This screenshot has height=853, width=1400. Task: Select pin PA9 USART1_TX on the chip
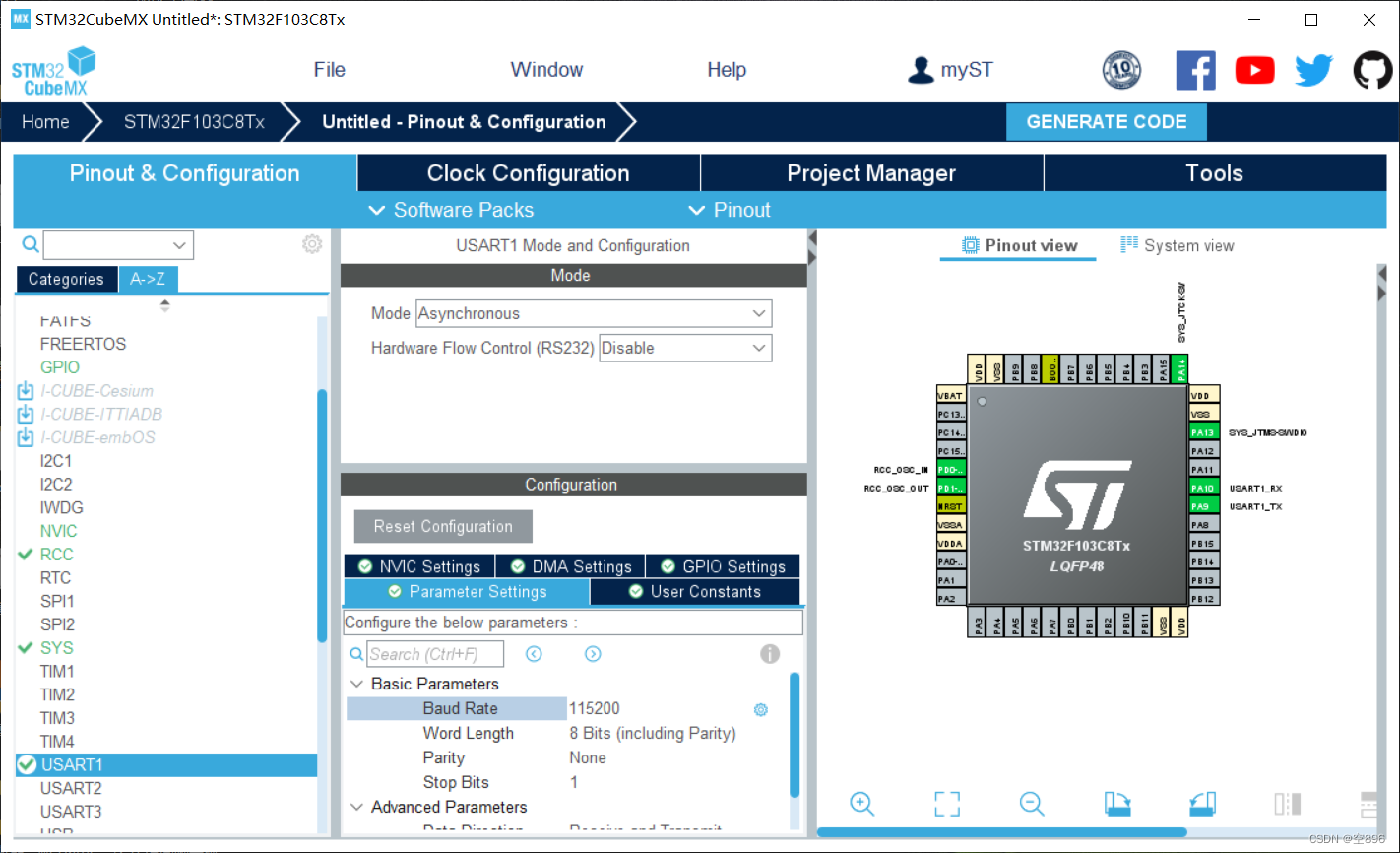click(1202, 506)
